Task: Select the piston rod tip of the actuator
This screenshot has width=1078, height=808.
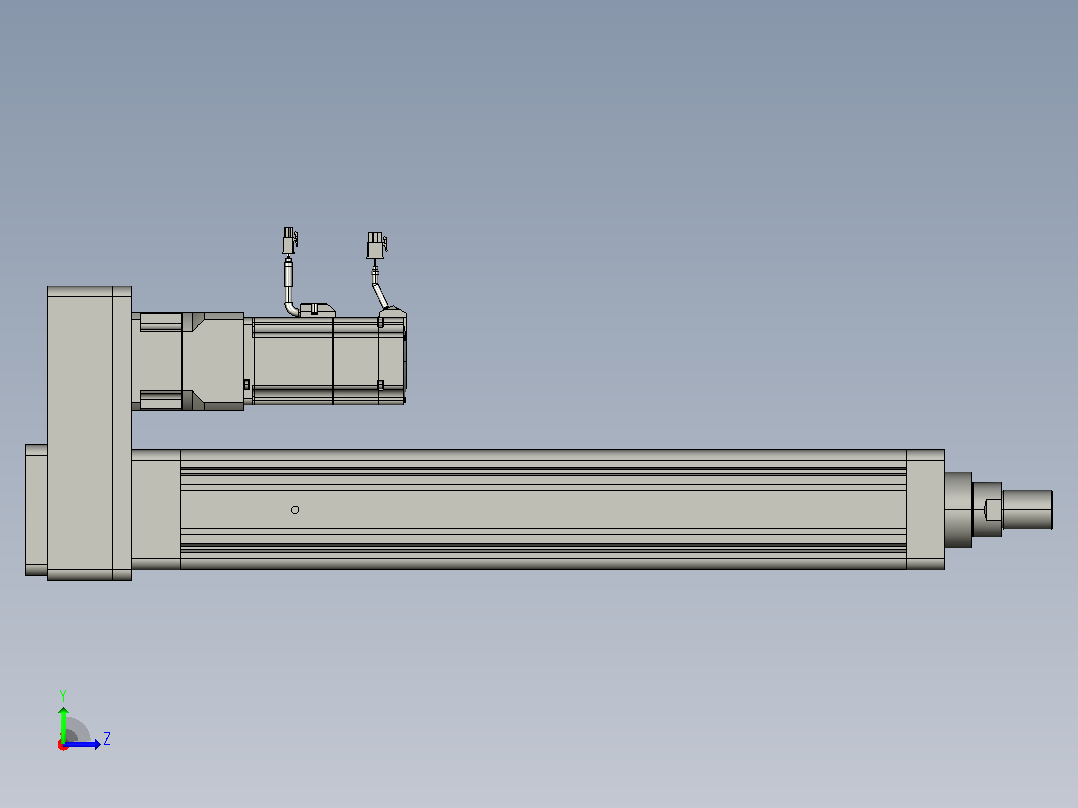Action: tap(1027, 510)
